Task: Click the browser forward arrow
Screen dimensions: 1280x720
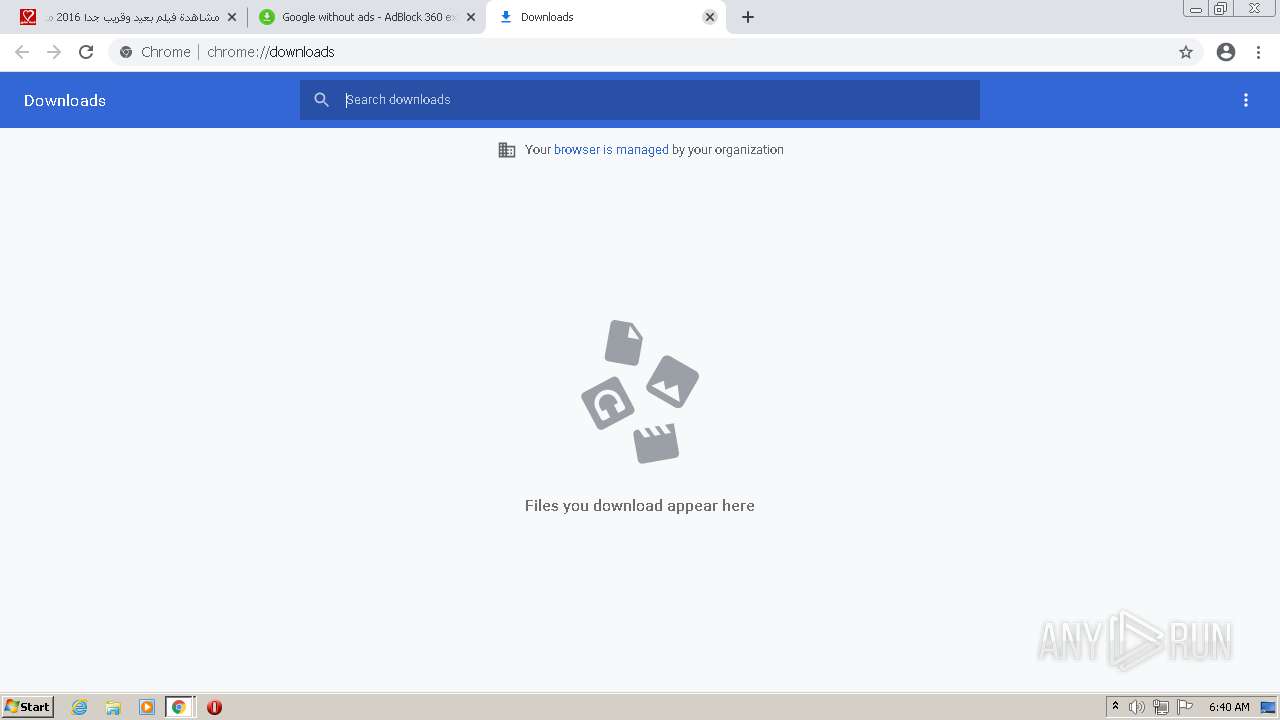Action: [54, 52]
